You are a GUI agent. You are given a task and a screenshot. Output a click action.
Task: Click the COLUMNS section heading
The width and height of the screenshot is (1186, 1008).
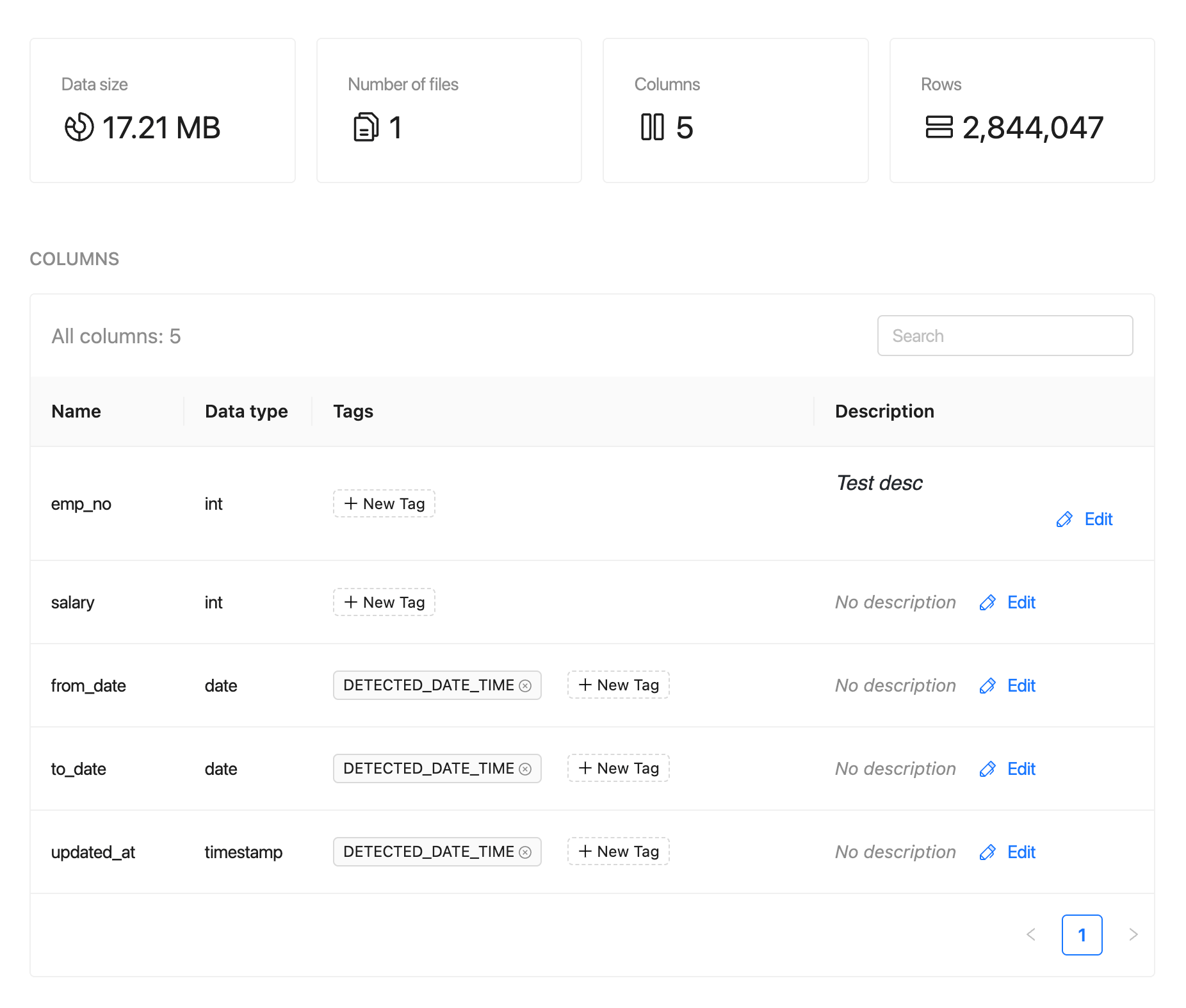(74, 259)
